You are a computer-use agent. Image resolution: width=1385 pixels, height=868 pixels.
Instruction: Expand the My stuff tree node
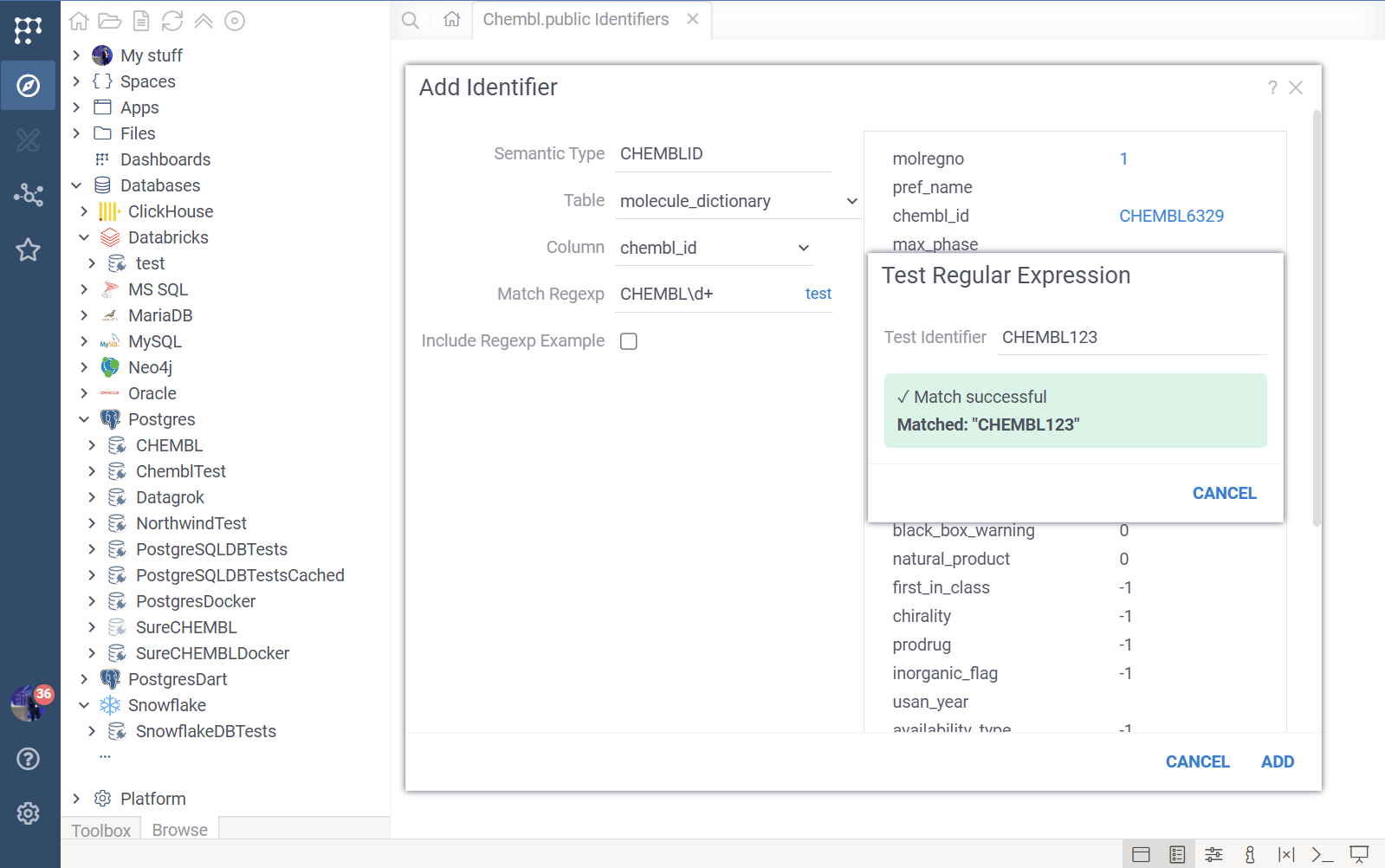click(x=76, y=55)
